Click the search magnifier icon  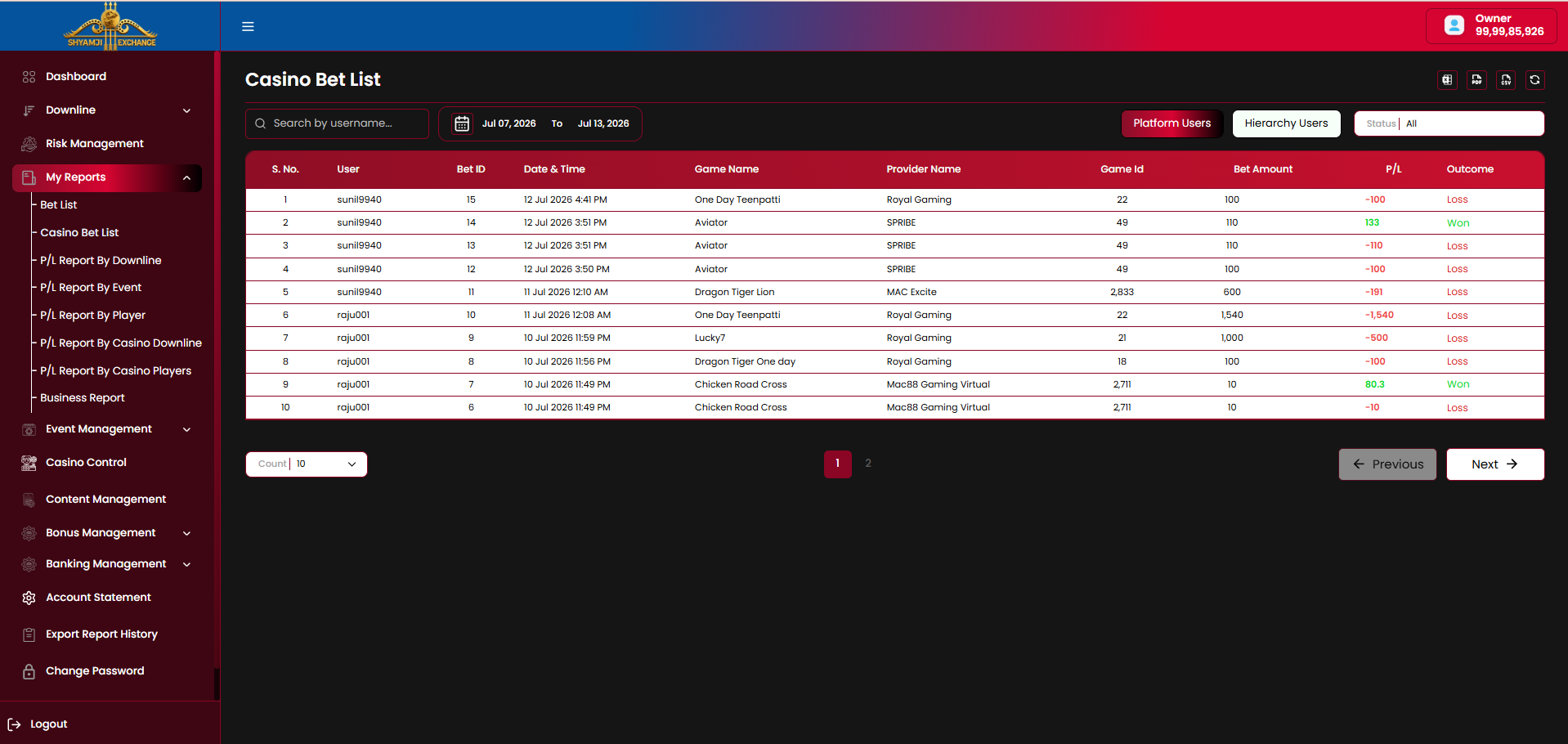(x=260, y=123)
